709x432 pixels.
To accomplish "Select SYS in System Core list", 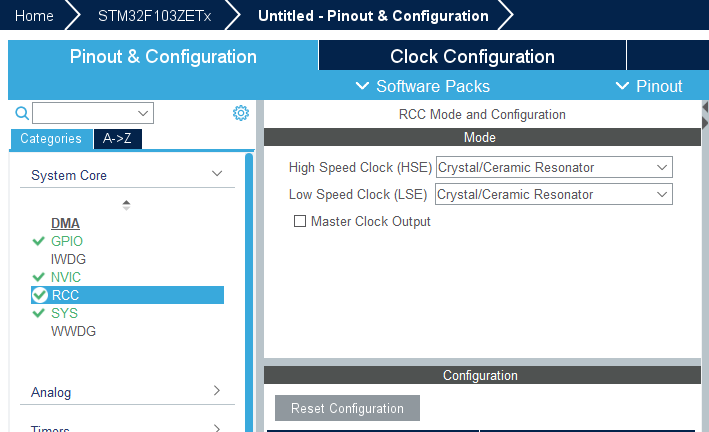I will (x=64, y=313).
